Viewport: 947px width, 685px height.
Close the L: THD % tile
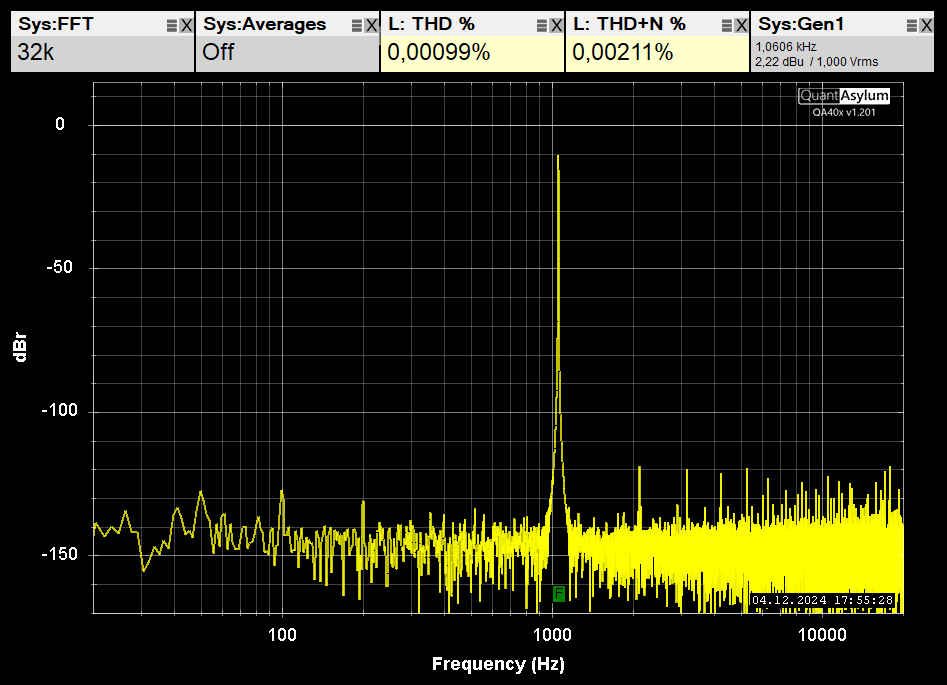[x=556, y=25]
